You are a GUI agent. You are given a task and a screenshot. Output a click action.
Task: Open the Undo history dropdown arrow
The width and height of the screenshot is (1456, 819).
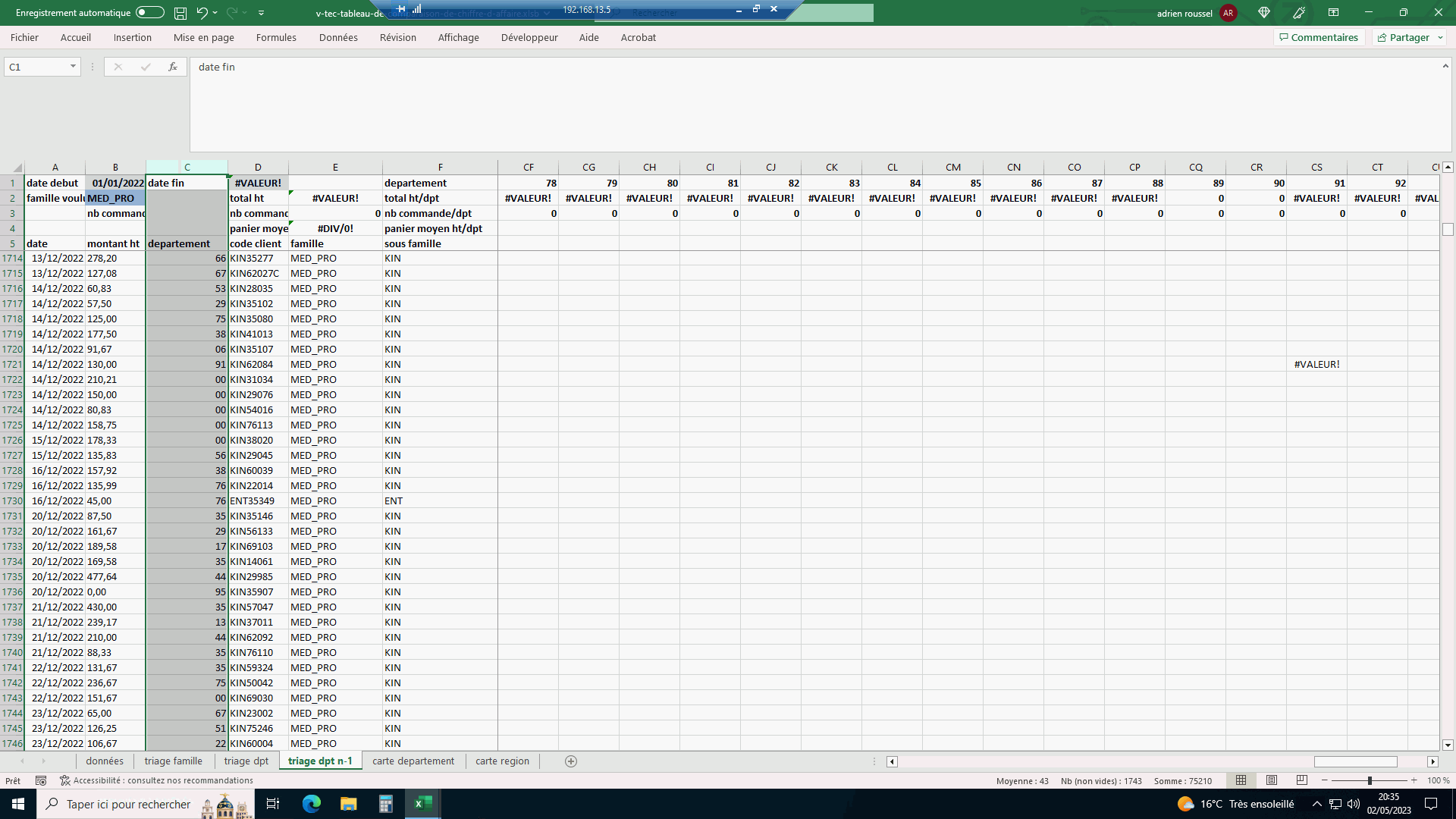pos(215,13)
